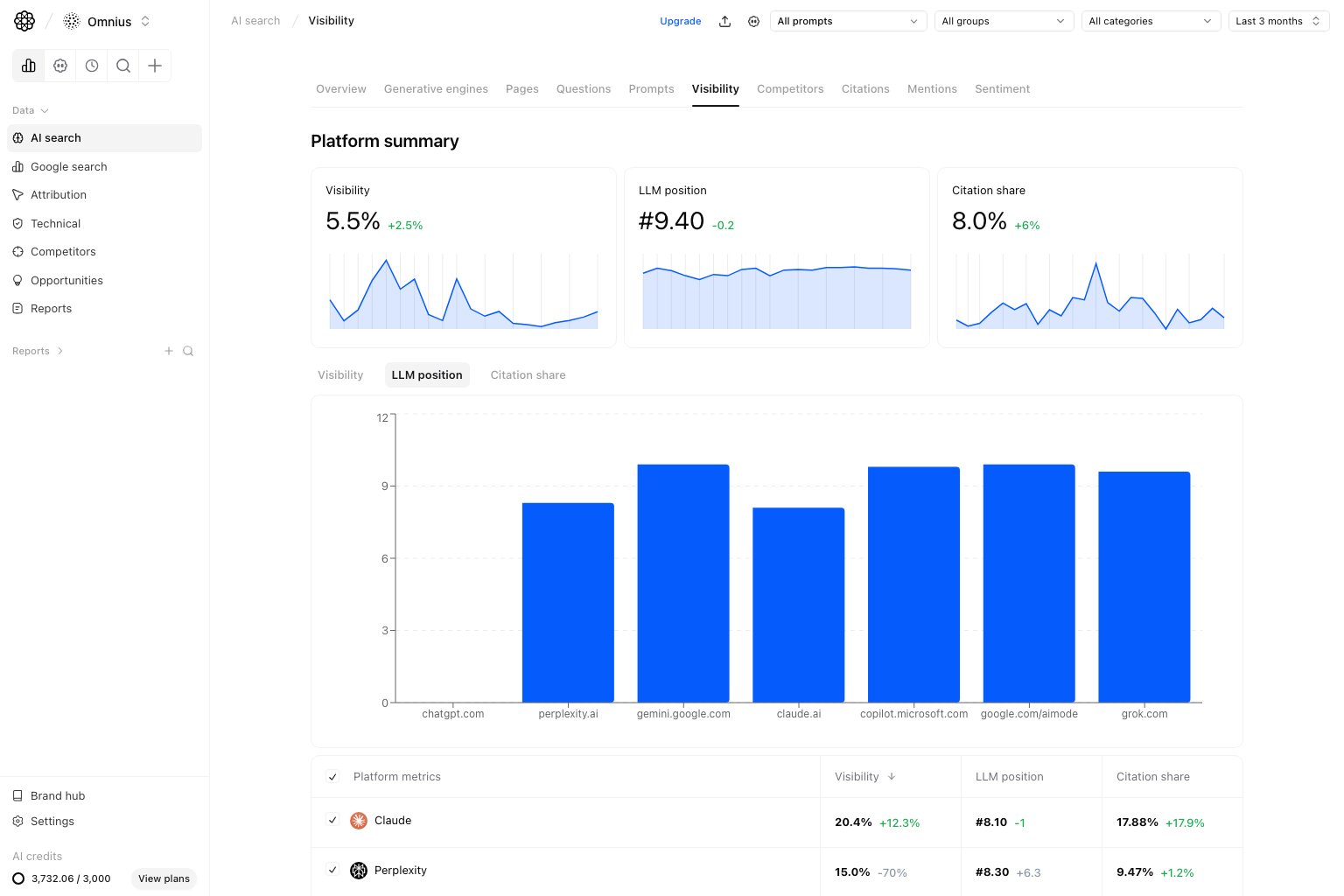The width and height of the screenshot is (1344, 896).
Task: Switch to the Pages tab
Action: (x=522, y=89)
